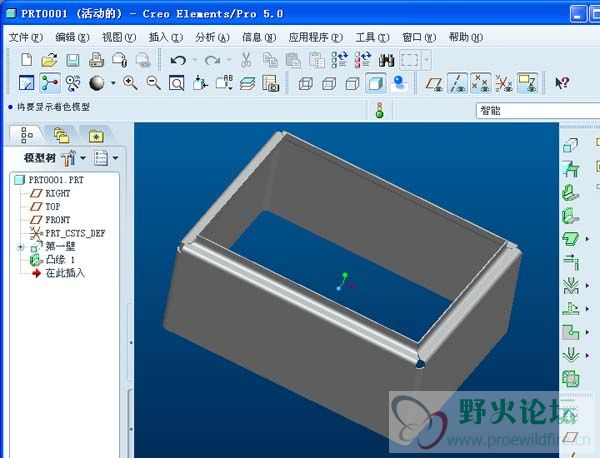Click the What's This help pointer icon
This screenshot has height=458, width=600.
tap(562, 83)
